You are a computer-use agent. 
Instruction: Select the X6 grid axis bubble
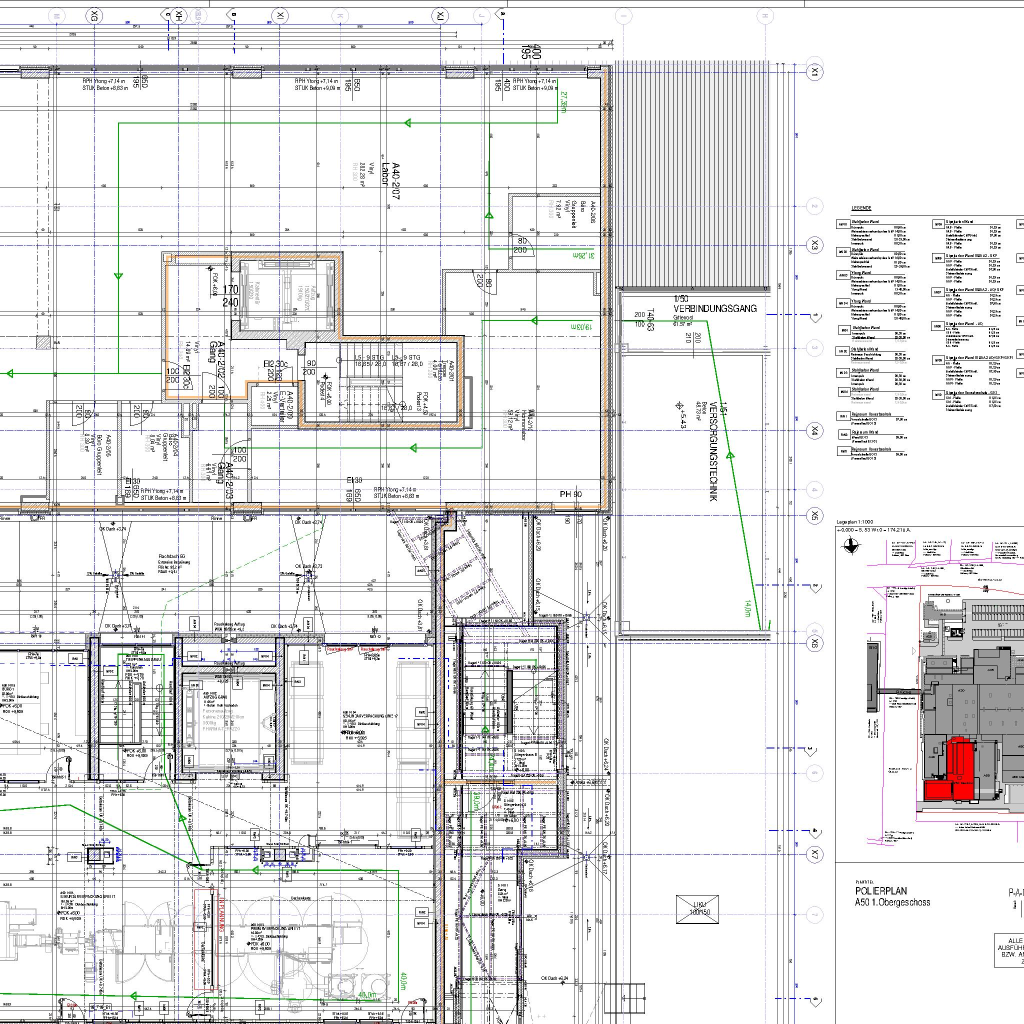tap(816, 643)
